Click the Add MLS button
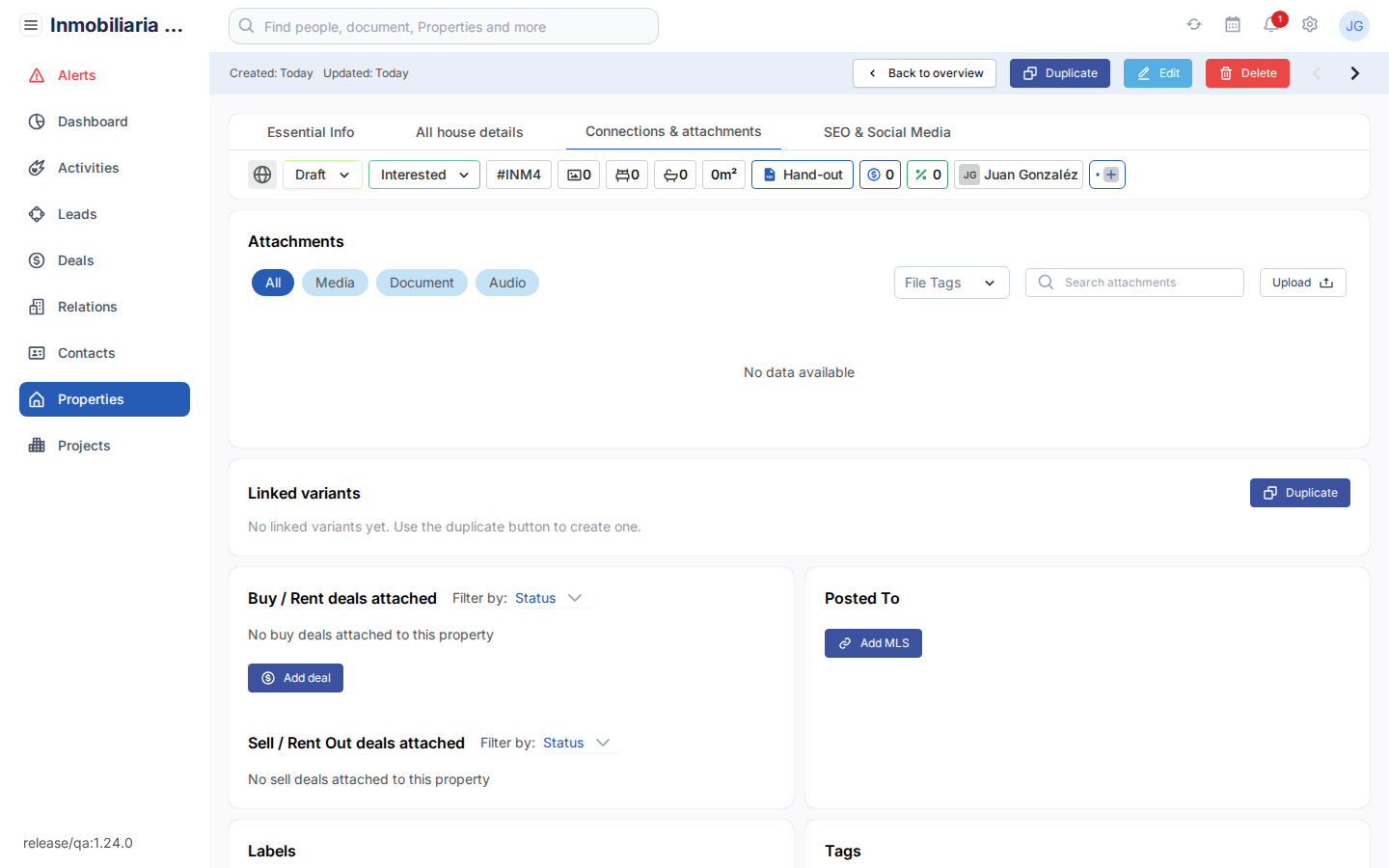The height and width of the screenshot is (868, 1389). click(x=873, y=643)
